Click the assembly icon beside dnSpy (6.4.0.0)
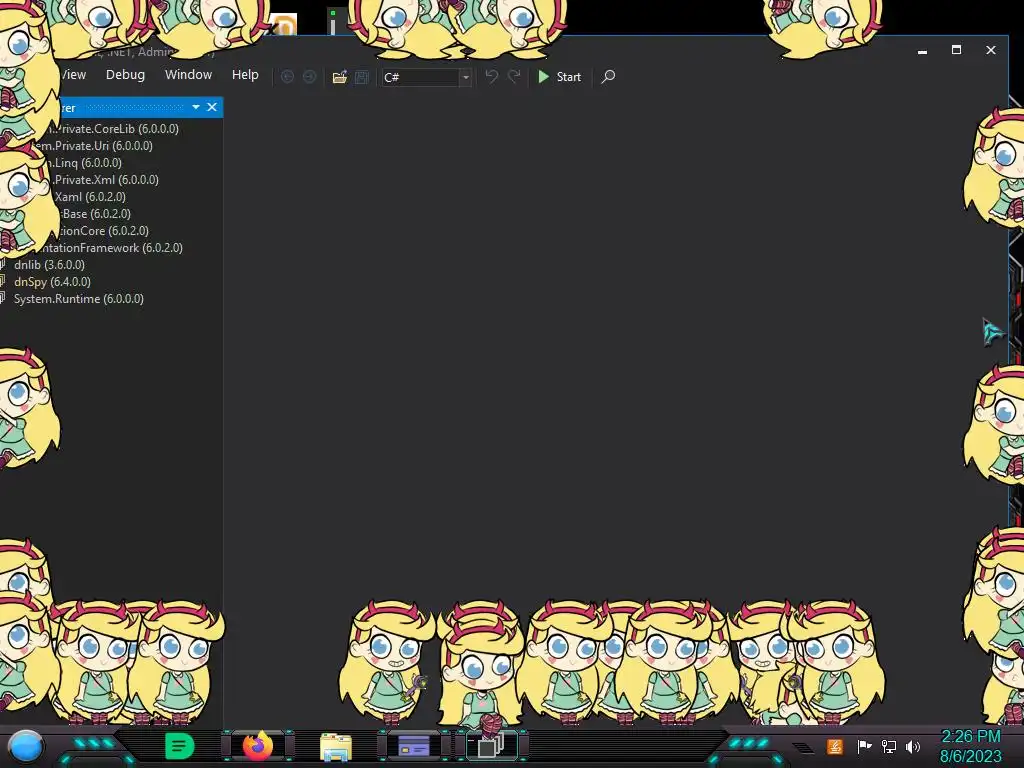1024x768 pixels. pos(3,281)
